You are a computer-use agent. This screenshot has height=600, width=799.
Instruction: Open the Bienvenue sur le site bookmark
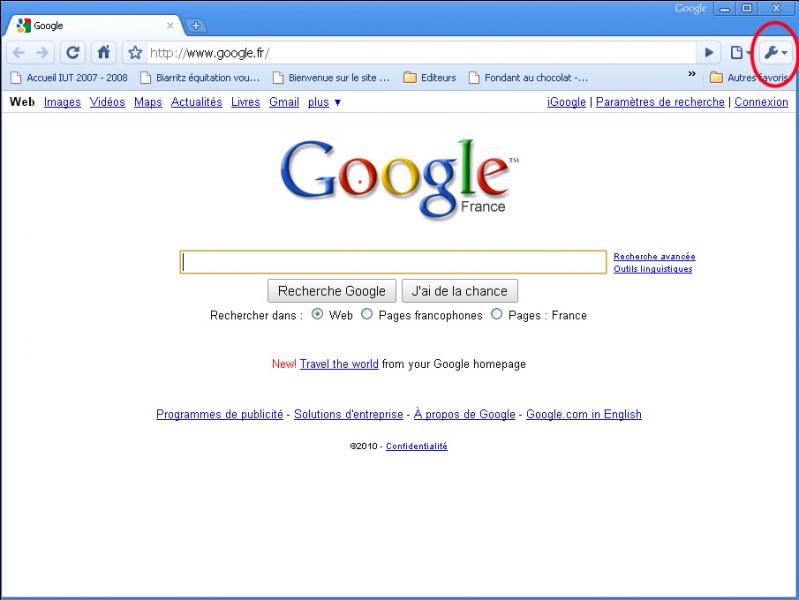pyautogui.click(x=331, y=77)
